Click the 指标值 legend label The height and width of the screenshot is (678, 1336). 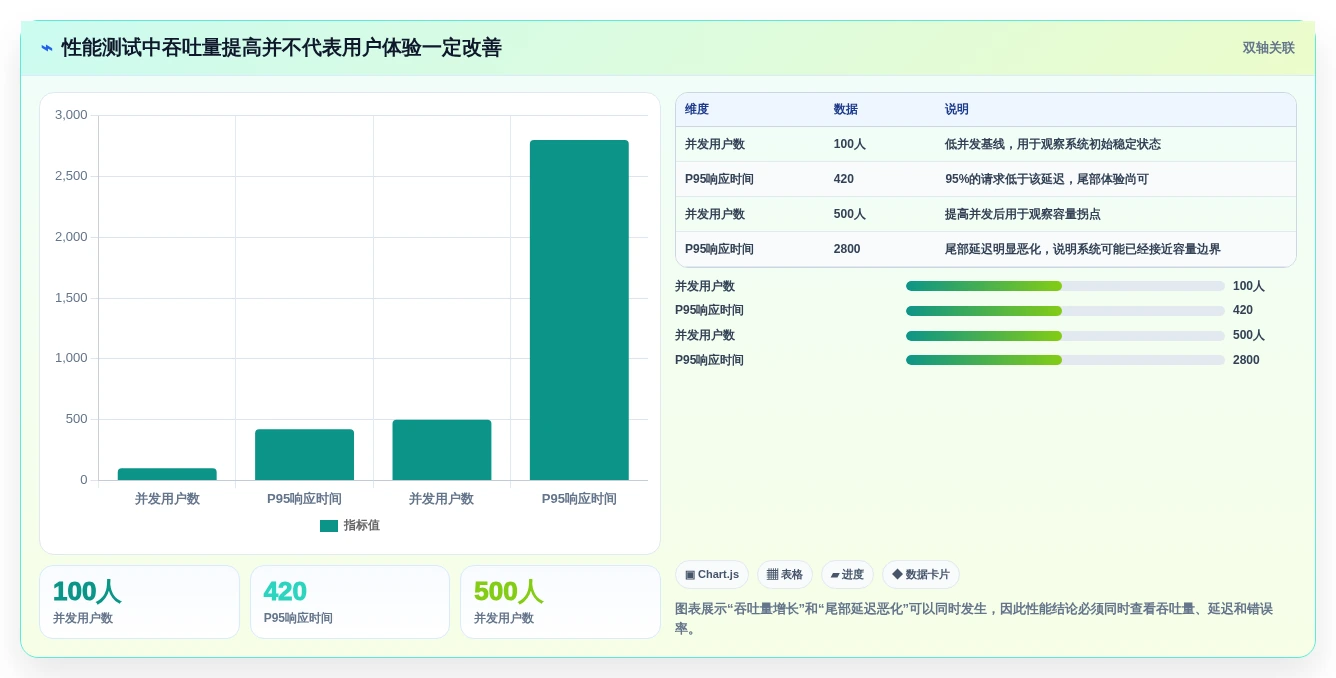[362, 526]
